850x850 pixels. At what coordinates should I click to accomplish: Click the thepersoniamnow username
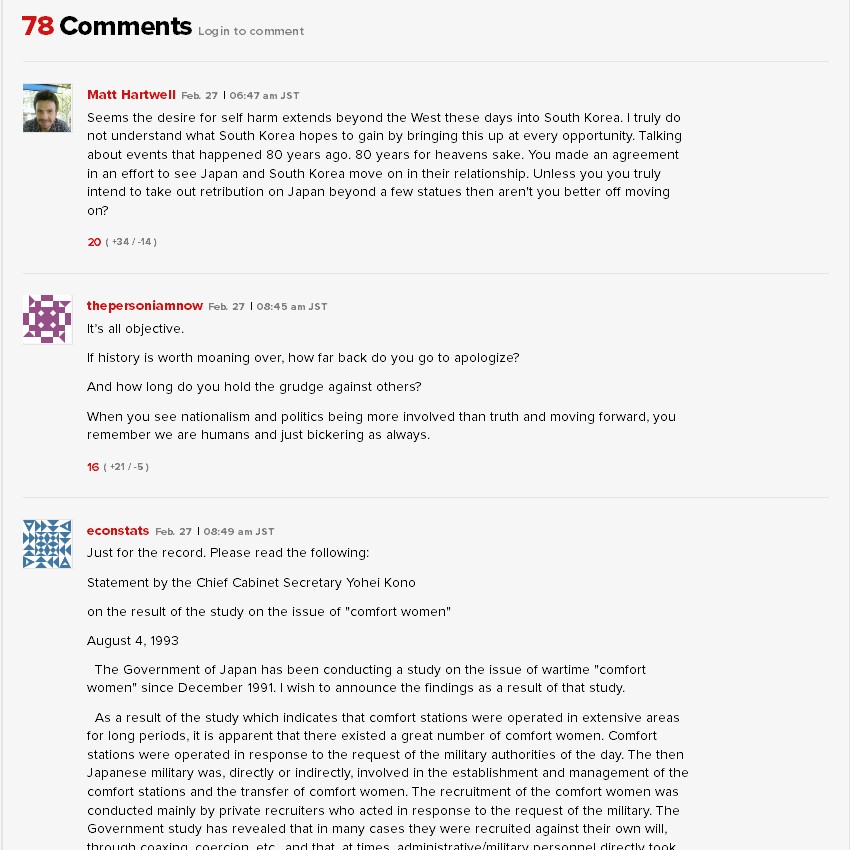[145, 306]
